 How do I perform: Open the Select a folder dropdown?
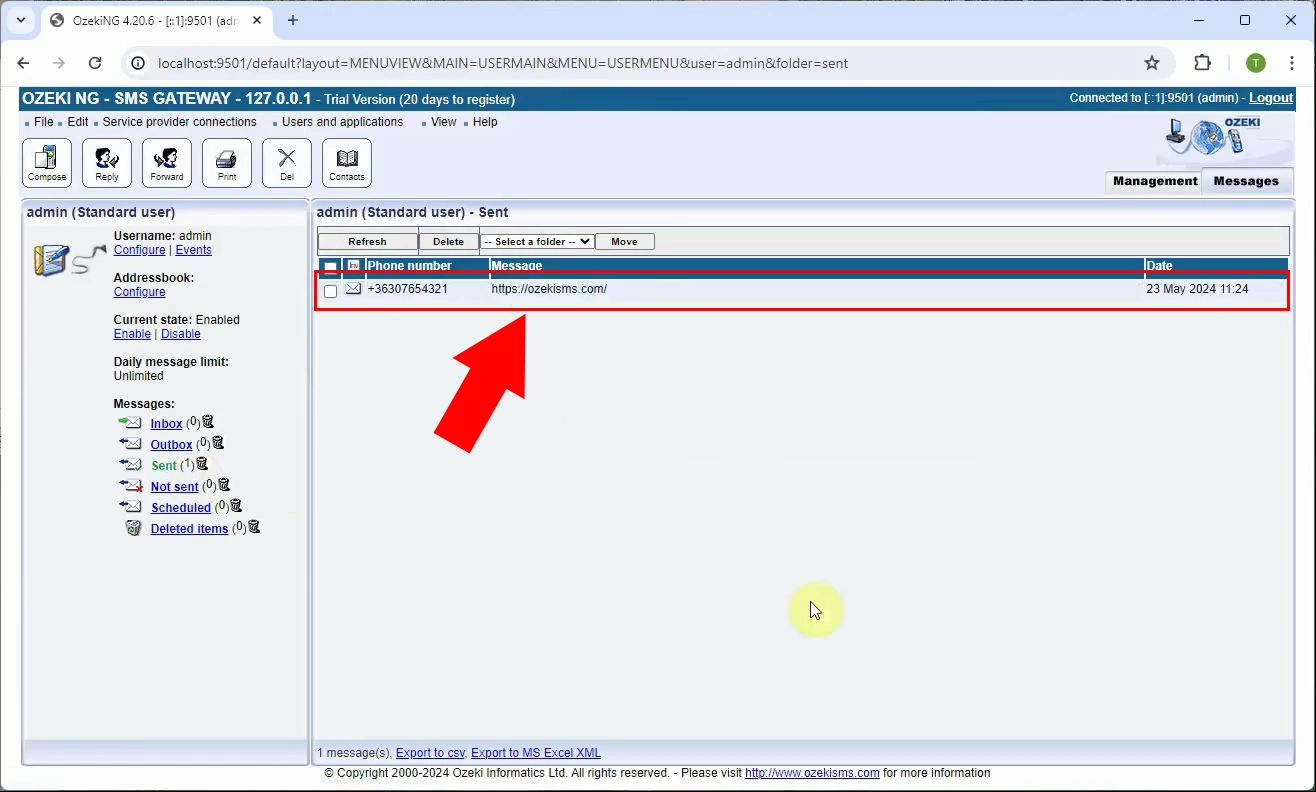pos(537,241)
